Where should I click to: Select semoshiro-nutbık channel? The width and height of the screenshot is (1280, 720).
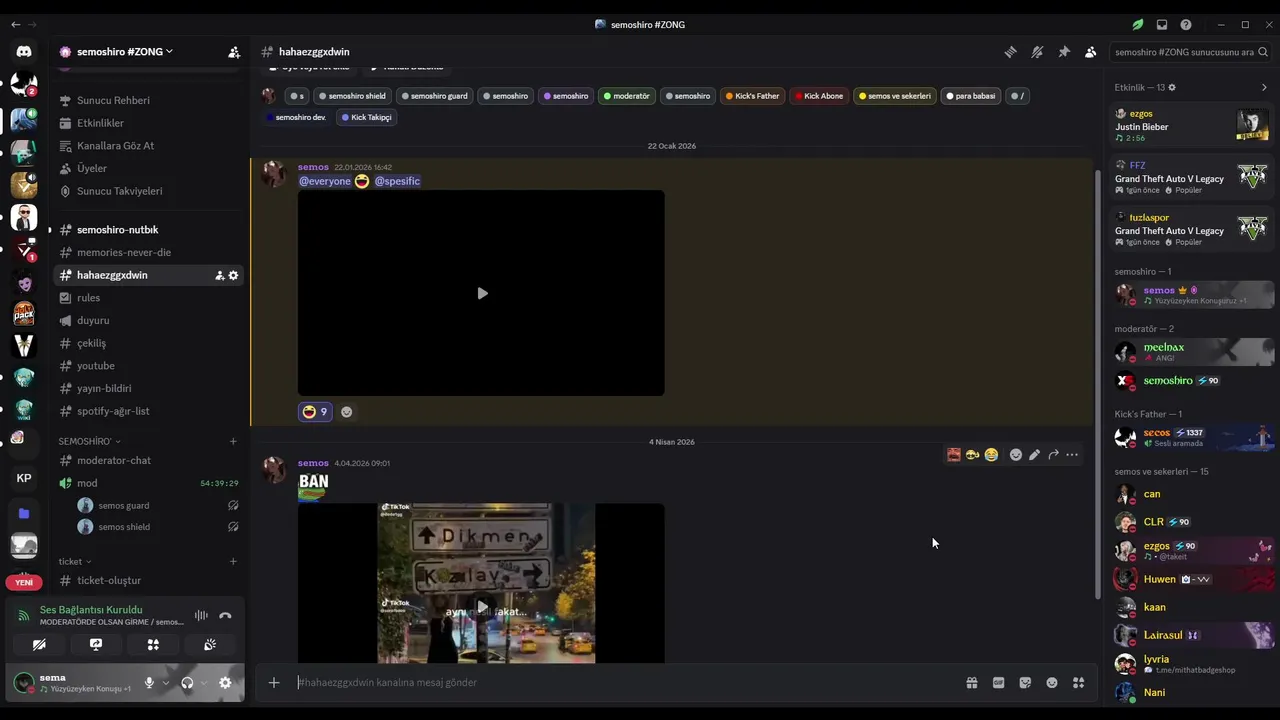pos(148,230)
